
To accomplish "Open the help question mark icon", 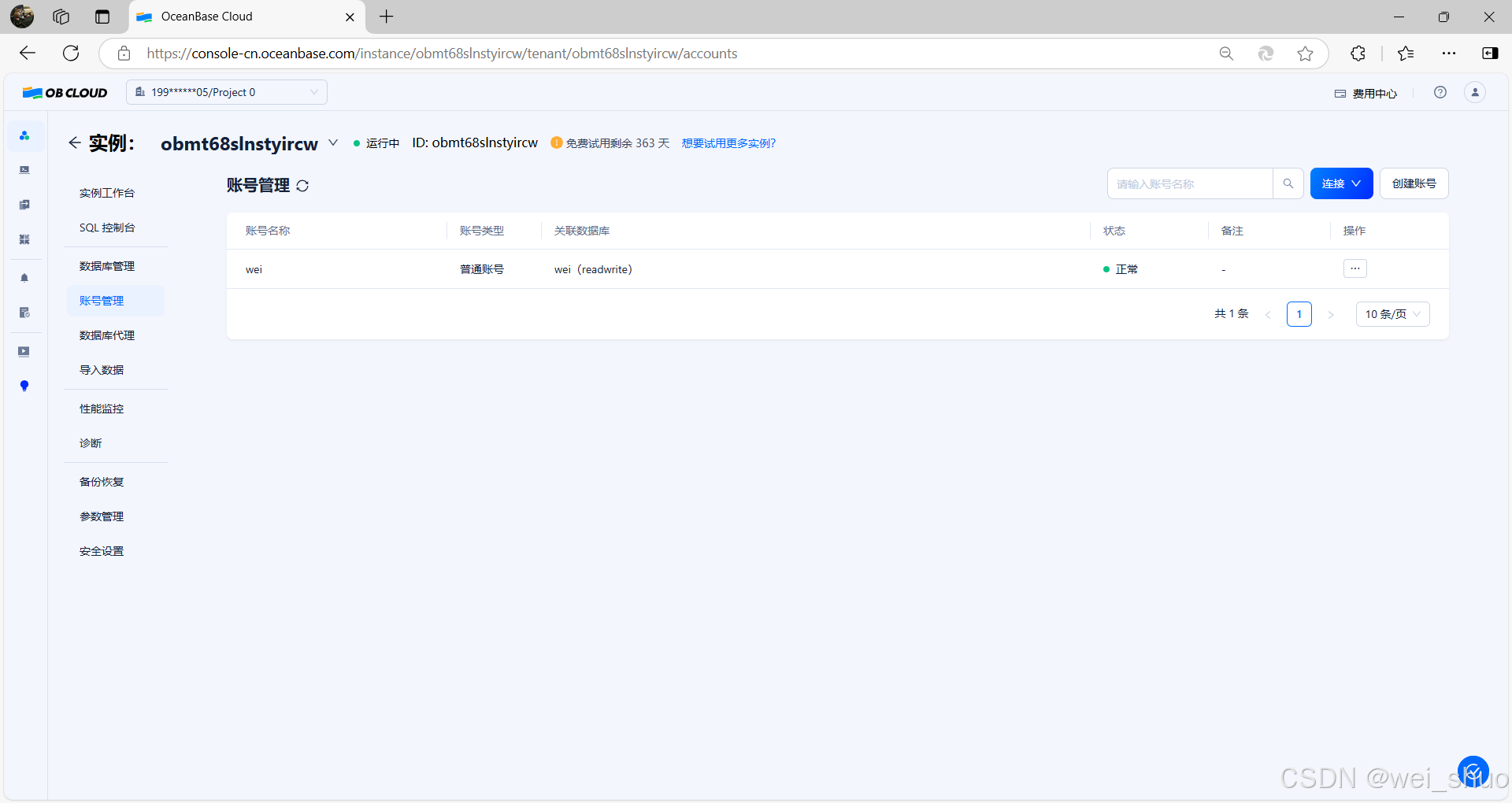I will tap(1440, 92).
